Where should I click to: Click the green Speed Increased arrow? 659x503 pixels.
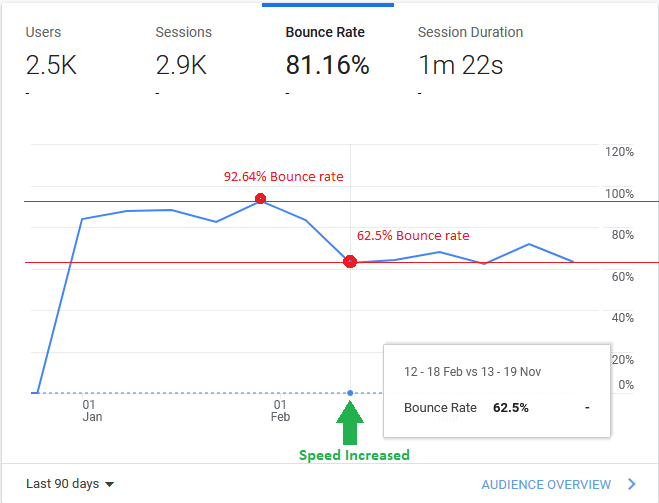point(350,423)
